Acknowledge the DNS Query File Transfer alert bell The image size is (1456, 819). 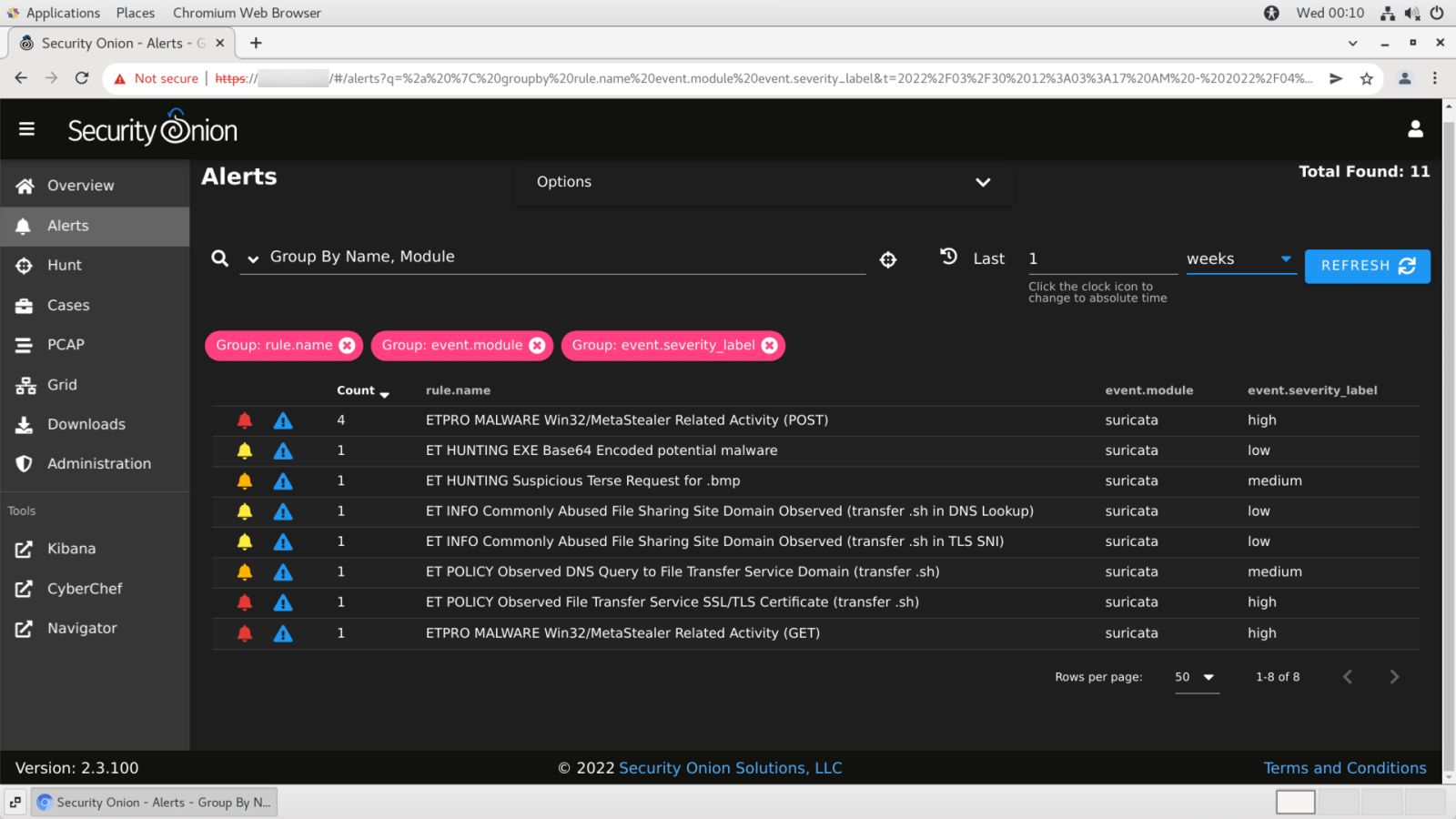(245, 571)
